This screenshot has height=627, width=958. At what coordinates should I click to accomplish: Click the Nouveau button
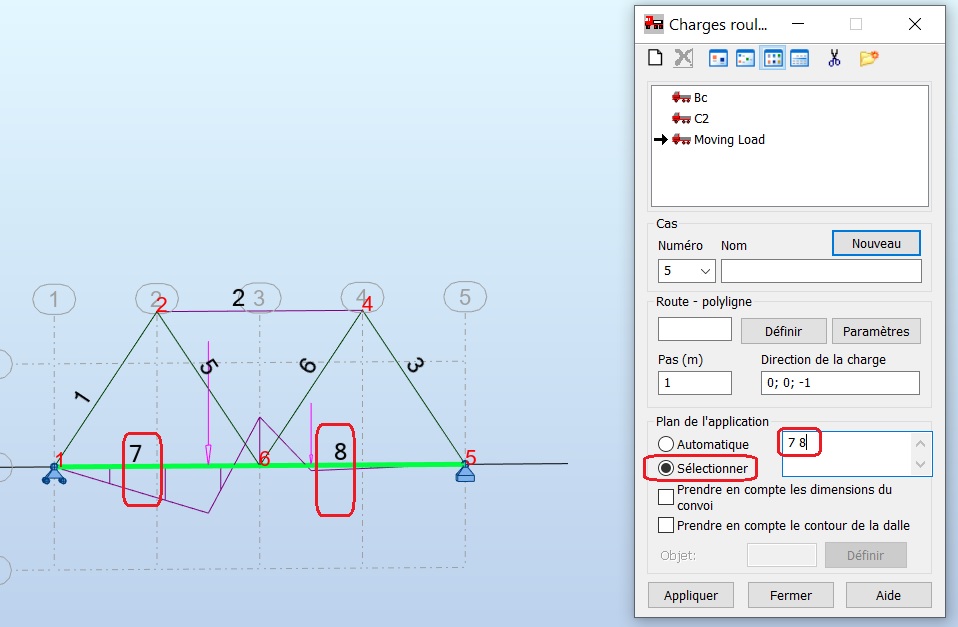point(876,243)
